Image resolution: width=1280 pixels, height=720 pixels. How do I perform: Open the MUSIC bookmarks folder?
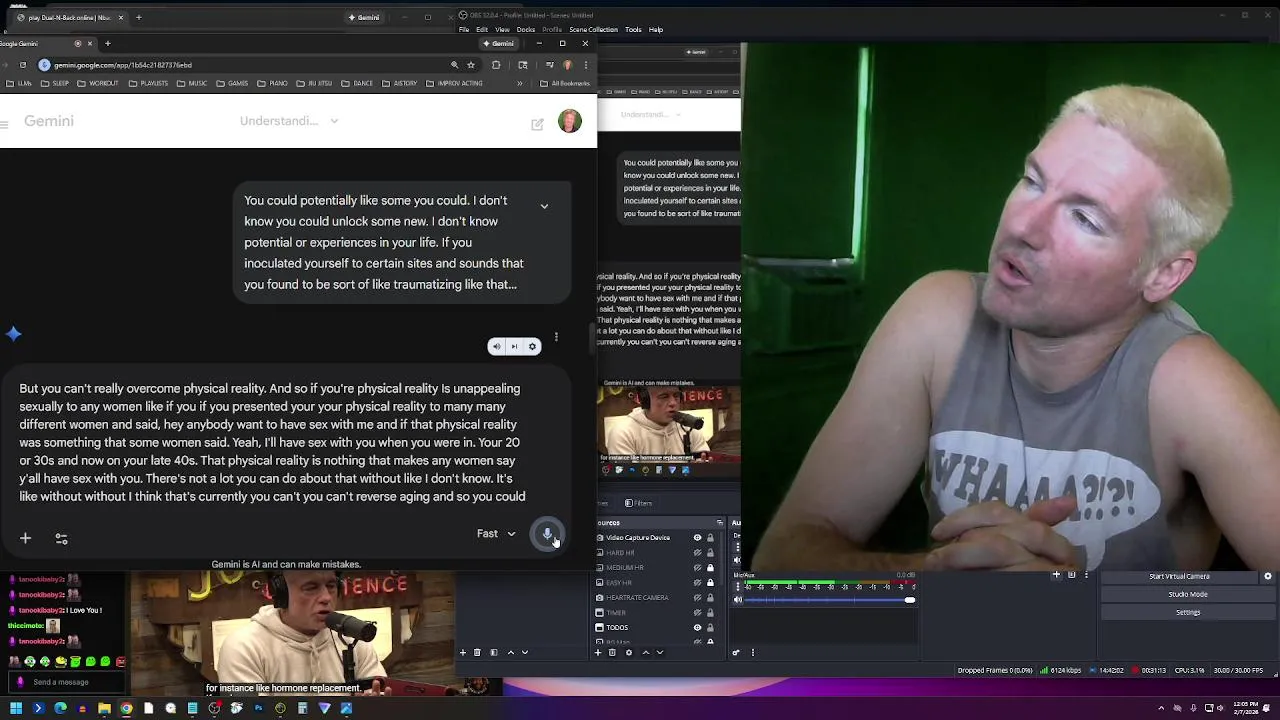pyautogui.click(x=192, y=83)
